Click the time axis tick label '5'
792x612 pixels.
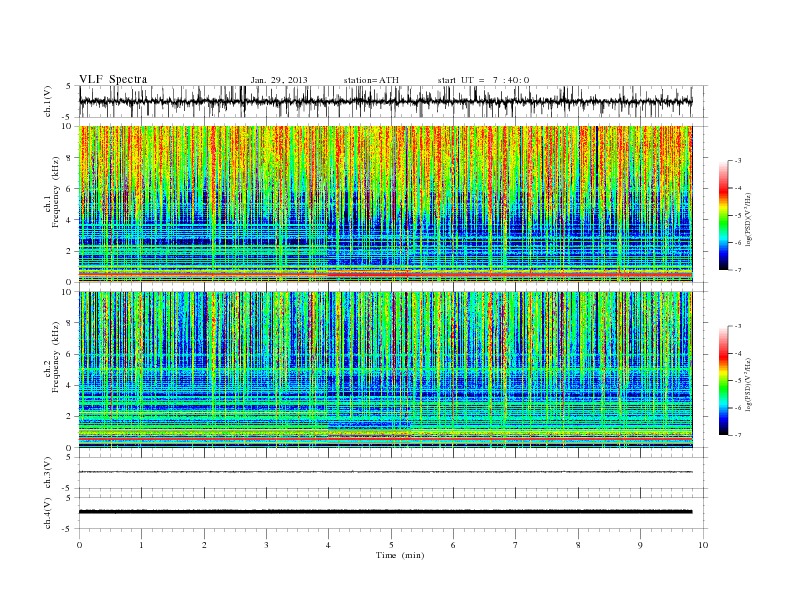[391, 545]
